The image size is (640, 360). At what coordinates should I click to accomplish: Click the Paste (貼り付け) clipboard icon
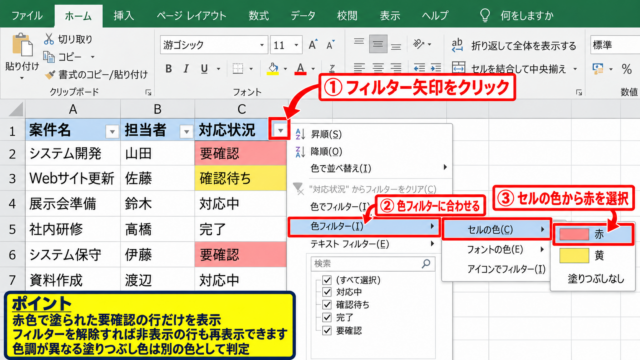pos(22,45)
